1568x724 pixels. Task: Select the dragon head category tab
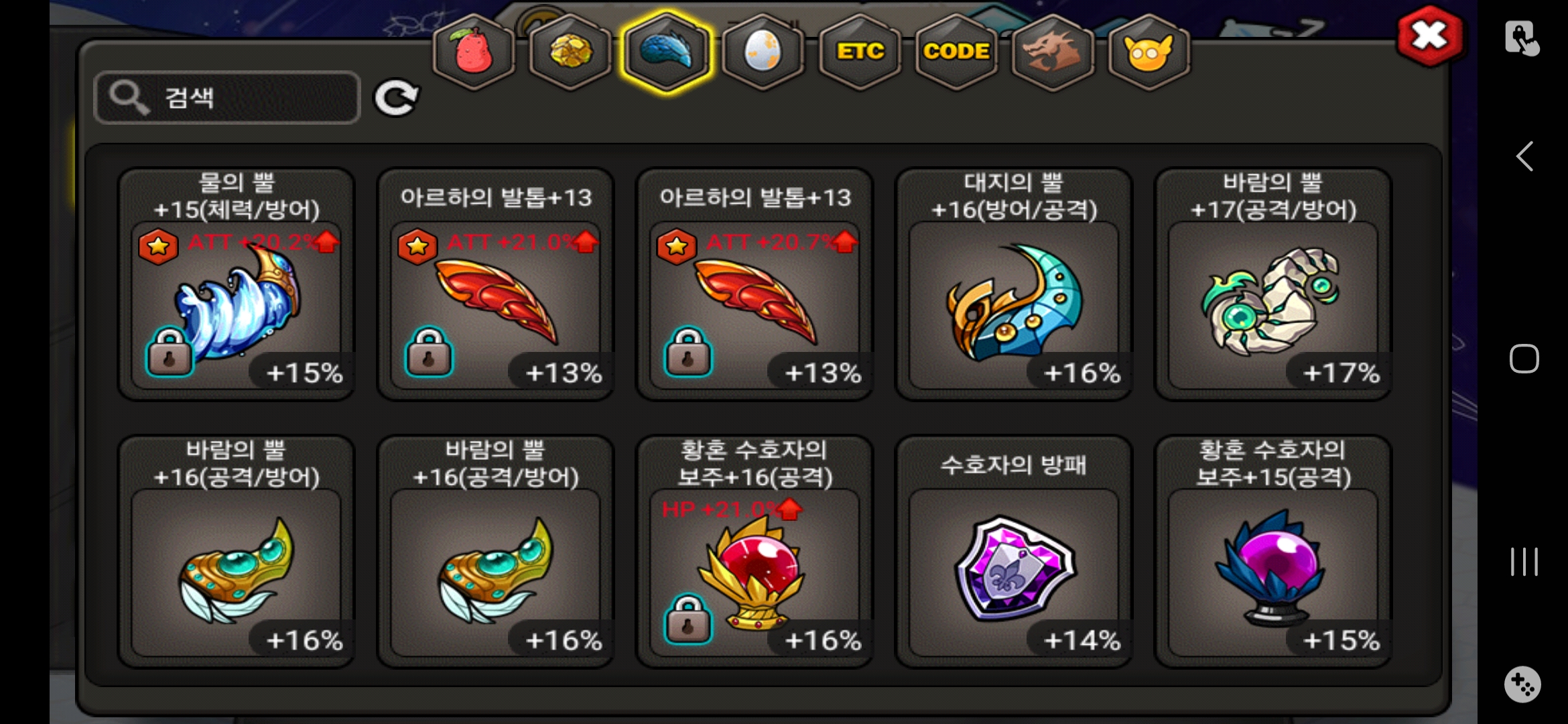[x=1053, y=52]
